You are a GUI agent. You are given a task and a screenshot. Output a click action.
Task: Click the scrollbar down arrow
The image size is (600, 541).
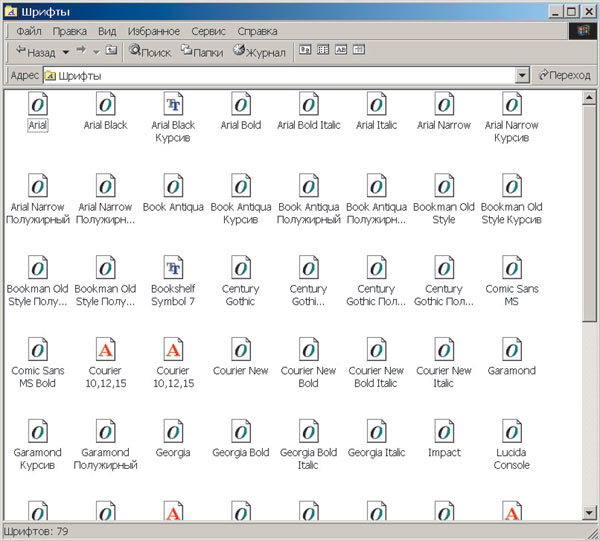point(589,512)
